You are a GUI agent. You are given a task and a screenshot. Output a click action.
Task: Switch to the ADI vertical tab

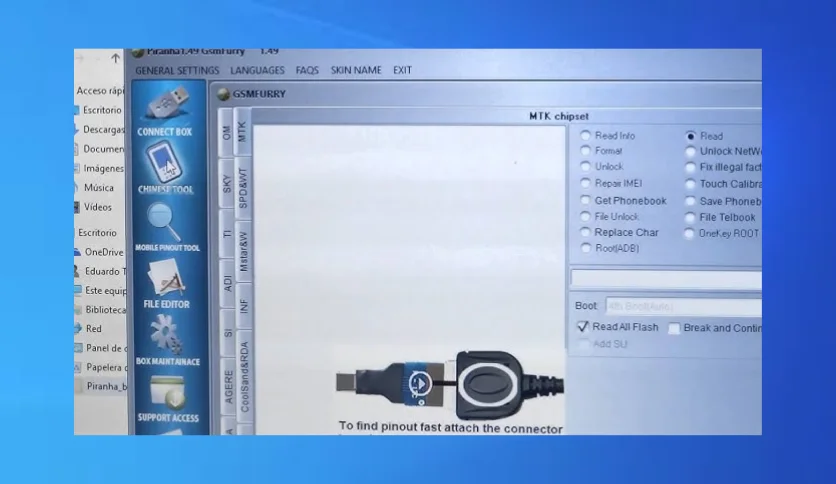point(228,283)
